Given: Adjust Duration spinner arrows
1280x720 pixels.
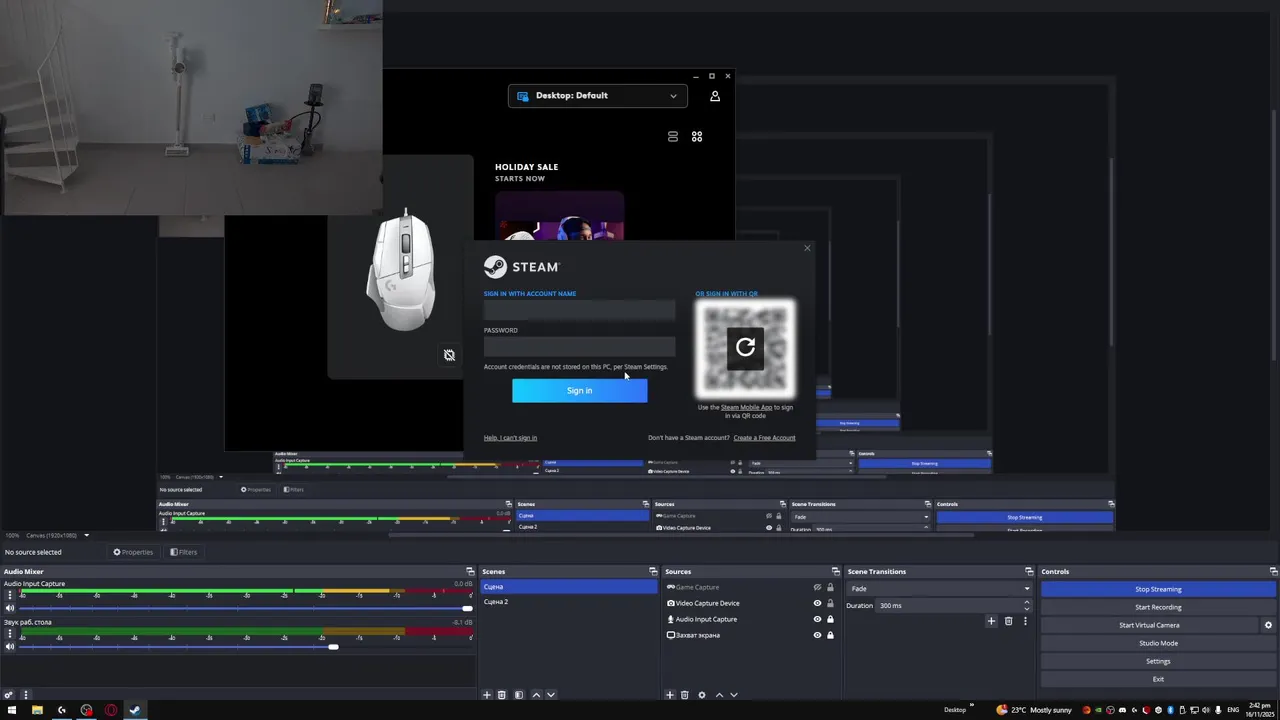Looking at the screenshot, I should point(1026,605).
